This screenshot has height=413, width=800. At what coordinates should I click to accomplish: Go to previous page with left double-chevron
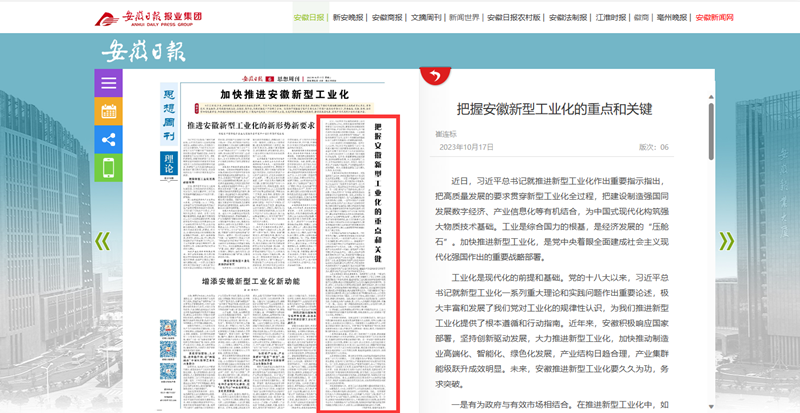(x=102, y=241)
